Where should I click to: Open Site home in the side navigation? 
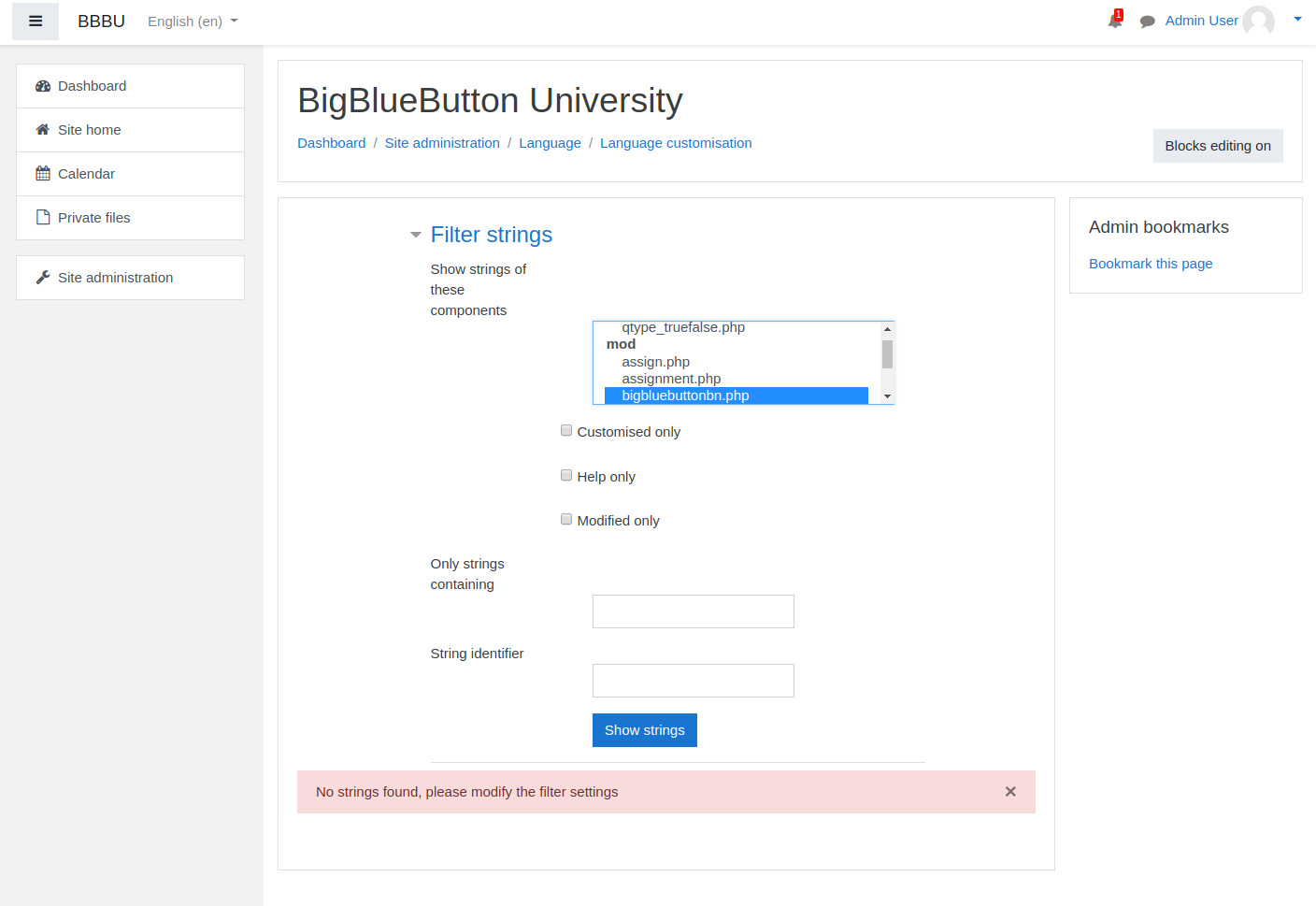pos(131,130)
